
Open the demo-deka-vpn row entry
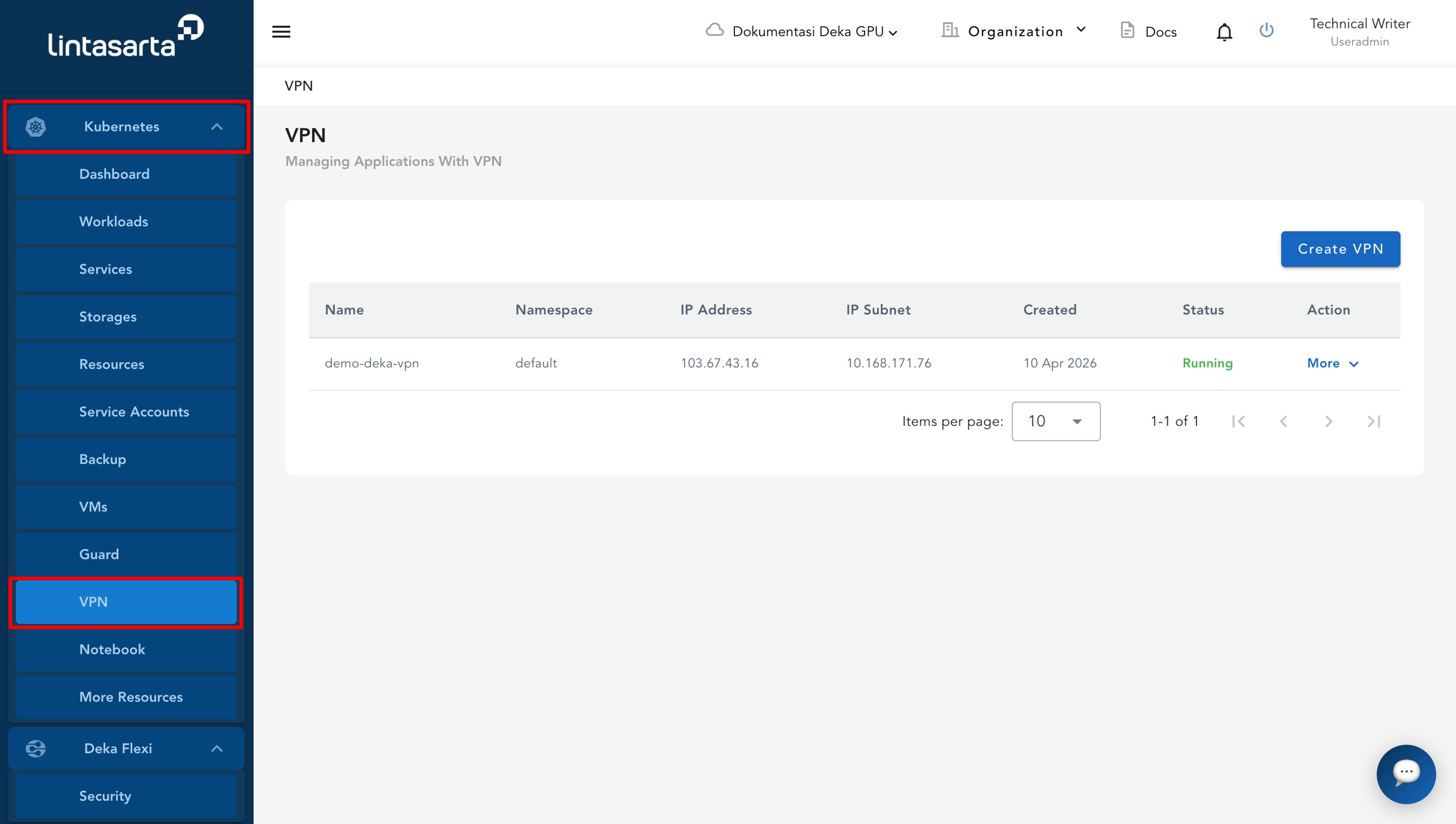pyautogui.click(x=372, y=363)
